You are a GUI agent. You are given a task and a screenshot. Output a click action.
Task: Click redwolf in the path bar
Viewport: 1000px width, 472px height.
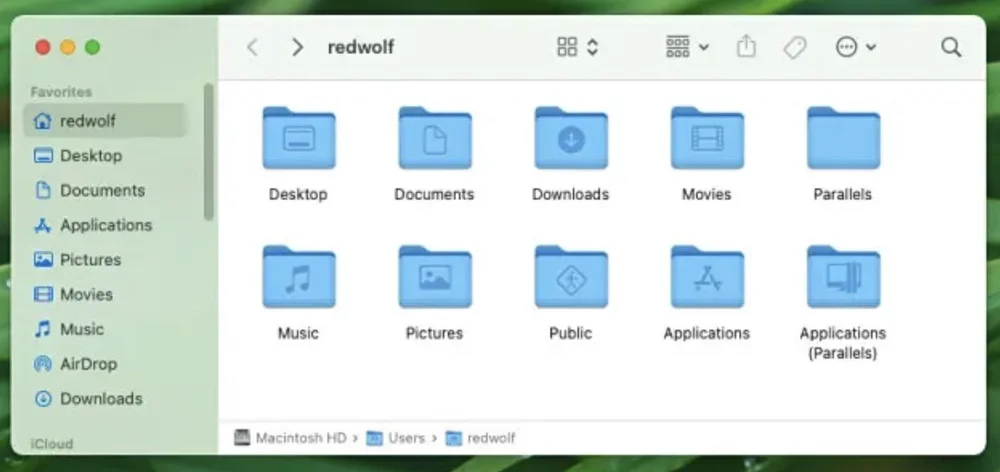tap(481, 438)
